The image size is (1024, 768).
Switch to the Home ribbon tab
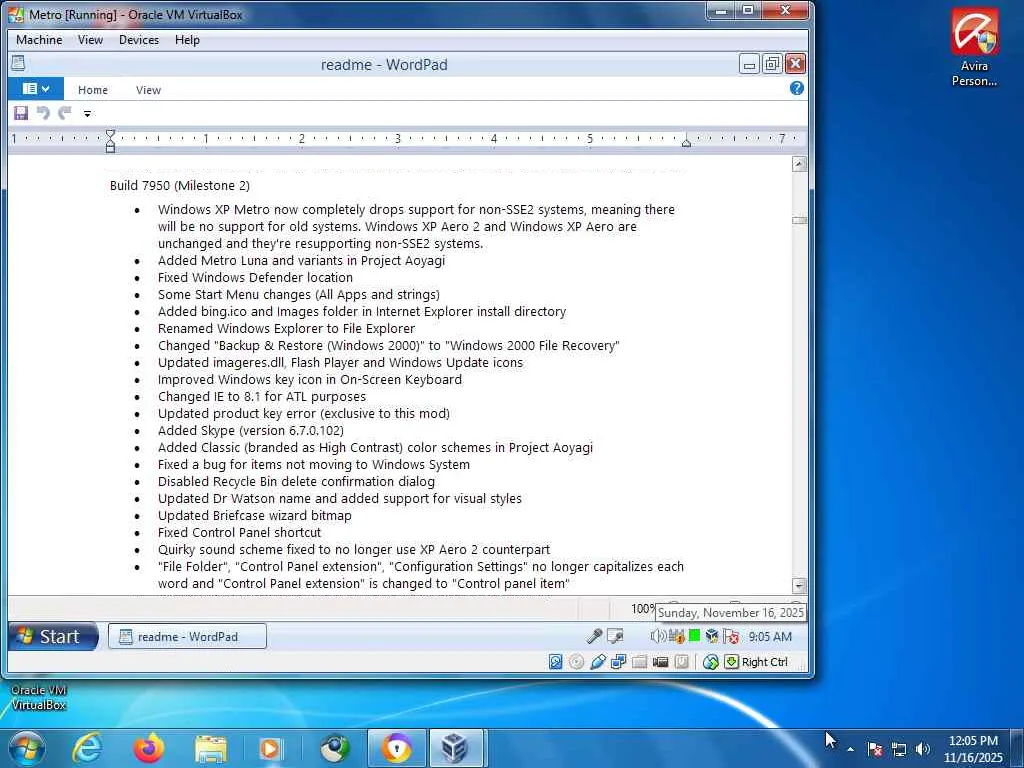(93, 90)
